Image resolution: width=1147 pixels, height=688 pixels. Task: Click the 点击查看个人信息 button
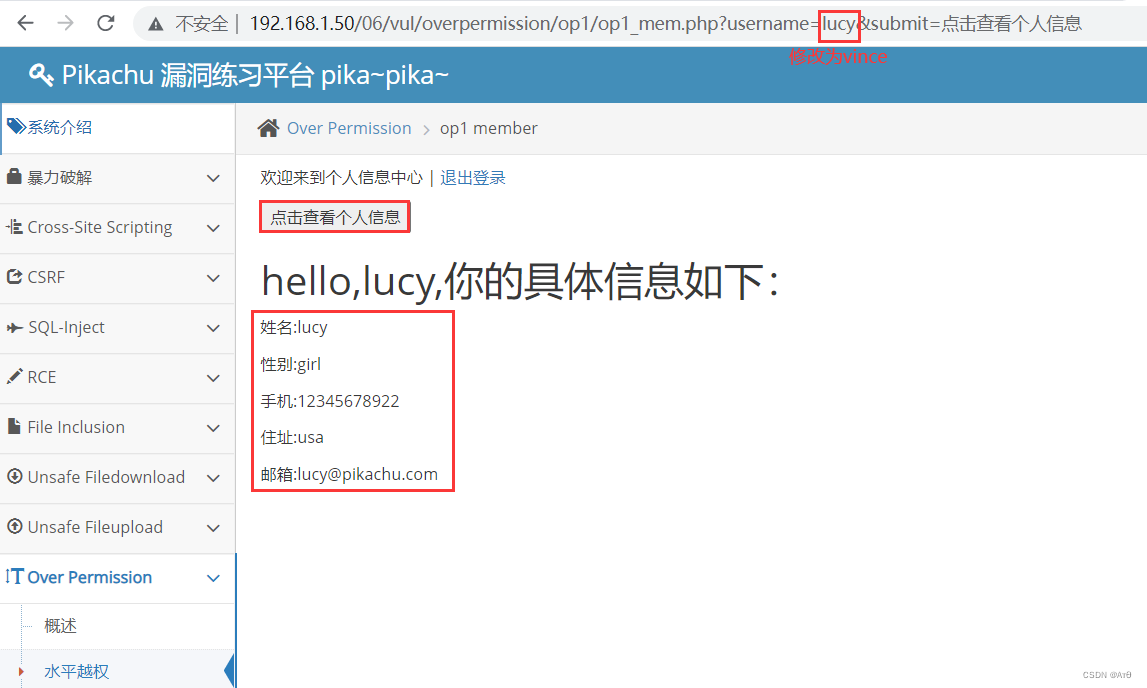335,217
